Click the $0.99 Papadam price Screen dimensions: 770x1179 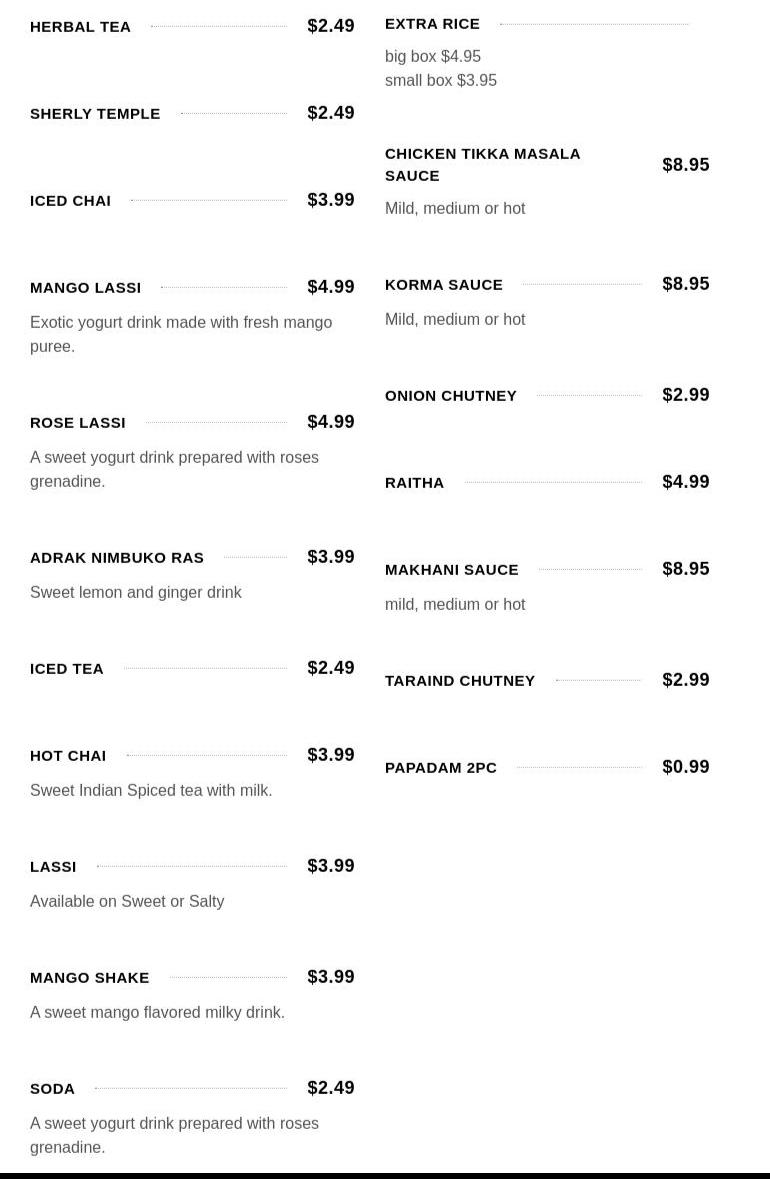tap(686, 767)
